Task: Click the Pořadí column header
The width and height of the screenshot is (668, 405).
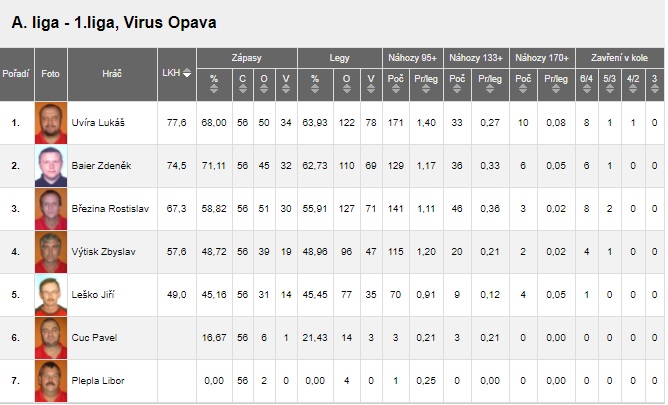Action: [16, 74]
